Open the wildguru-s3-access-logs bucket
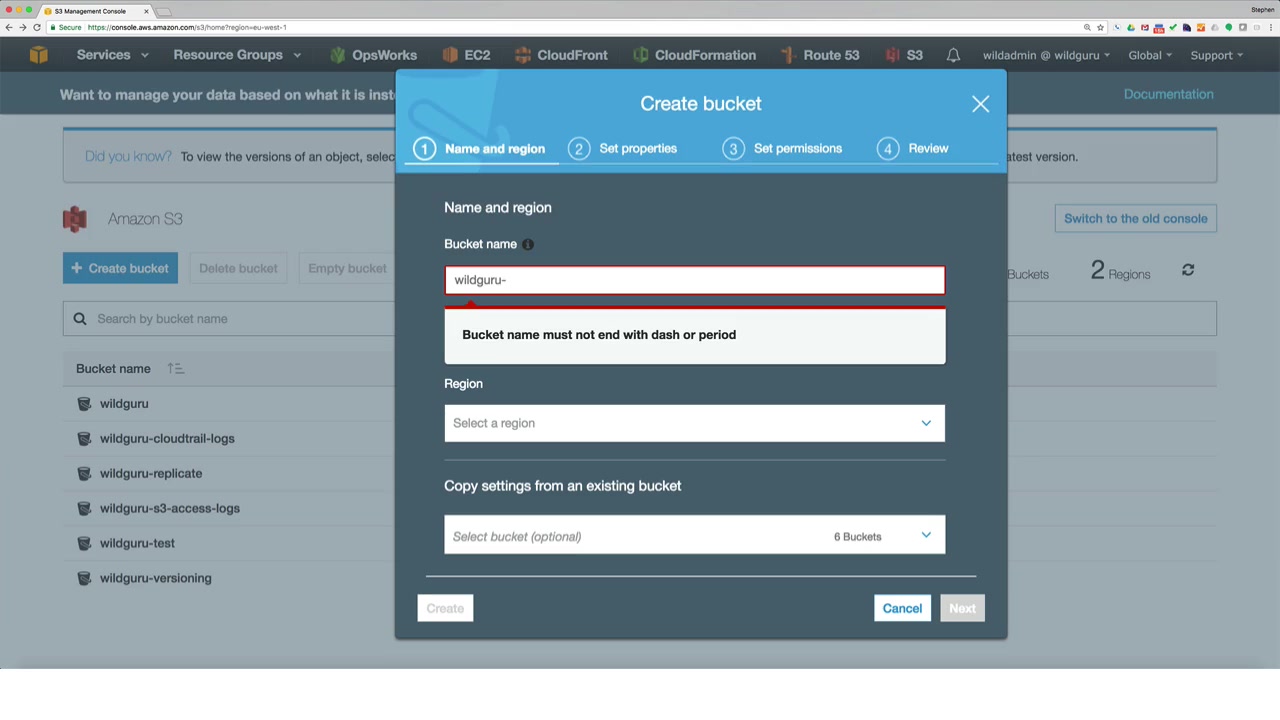 click(170, 509)
